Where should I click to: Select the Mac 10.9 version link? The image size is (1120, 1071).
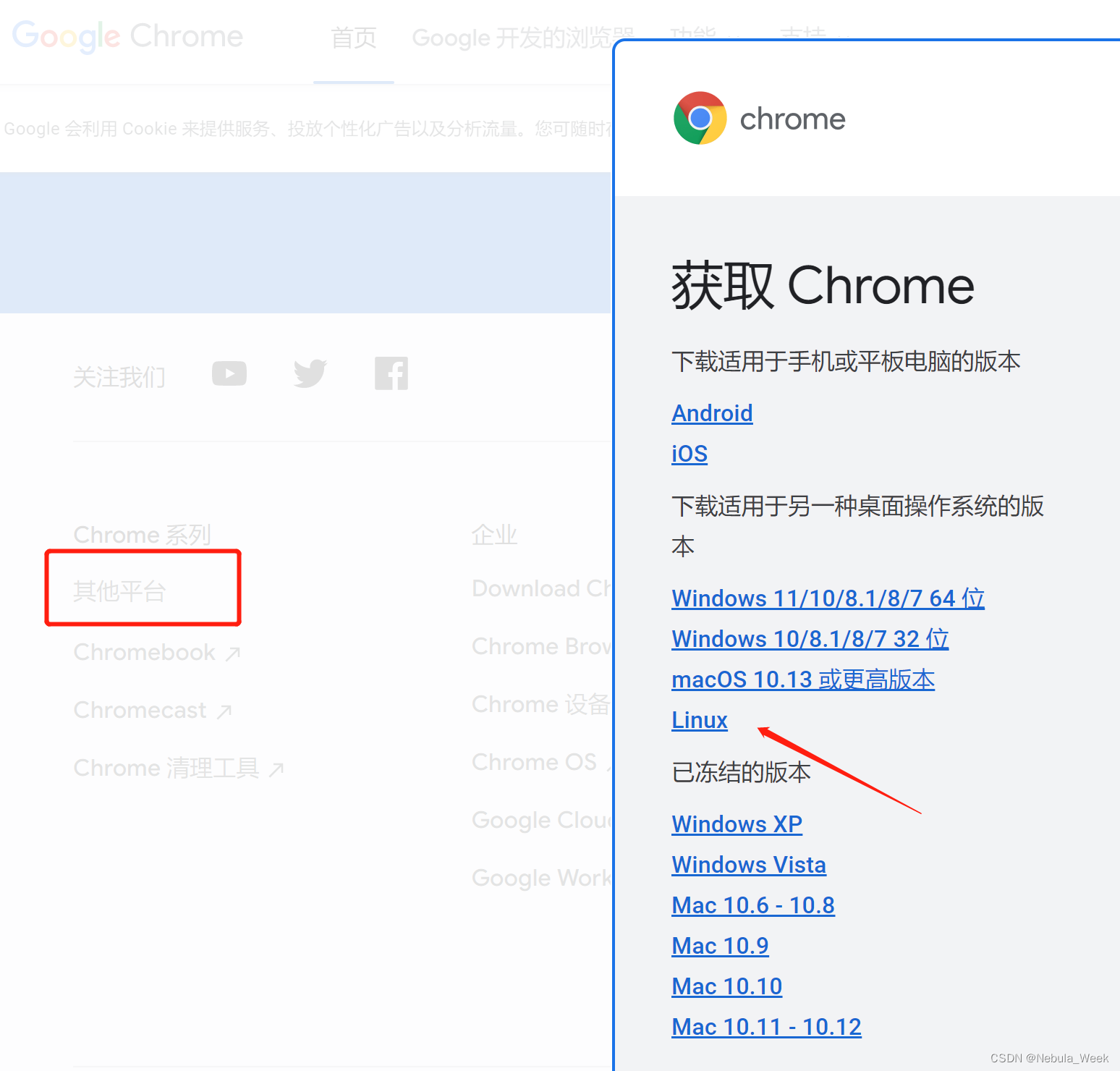(x=720, y=946)
